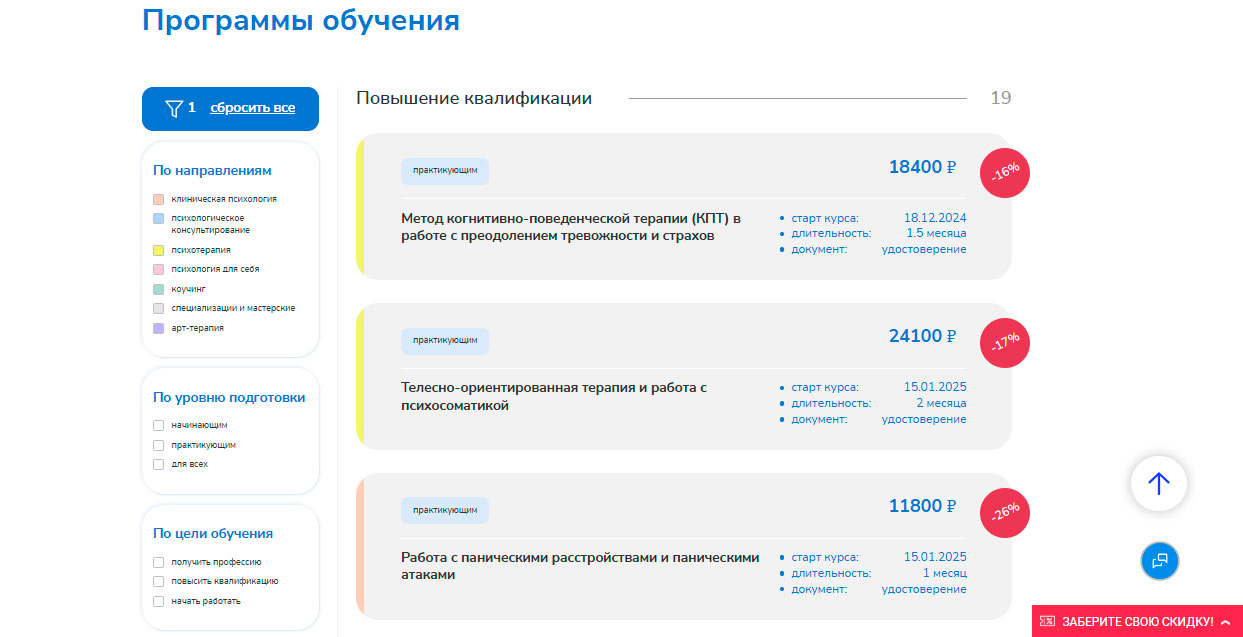The width and height of the screenshot is (1243, 637).
Task: Select the психологическое консультирование color filter
Action: [158, 218]
